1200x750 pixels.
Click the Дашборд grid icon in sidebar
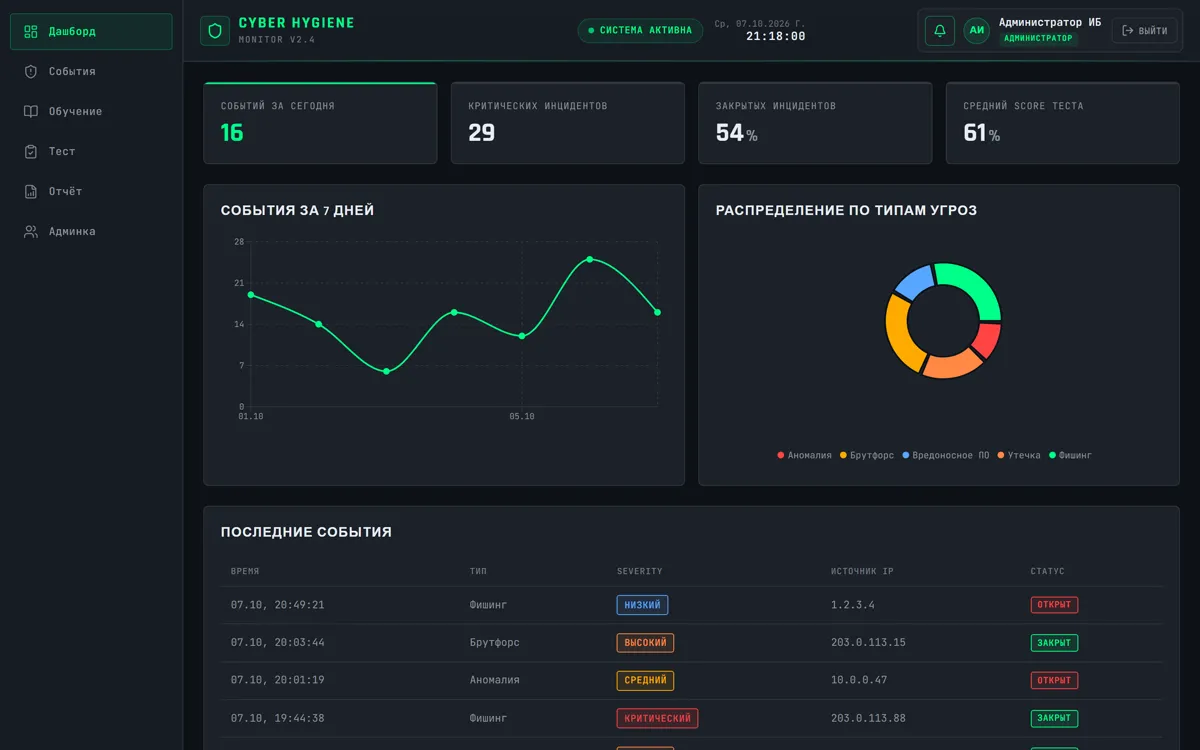[x=31, y=32]
